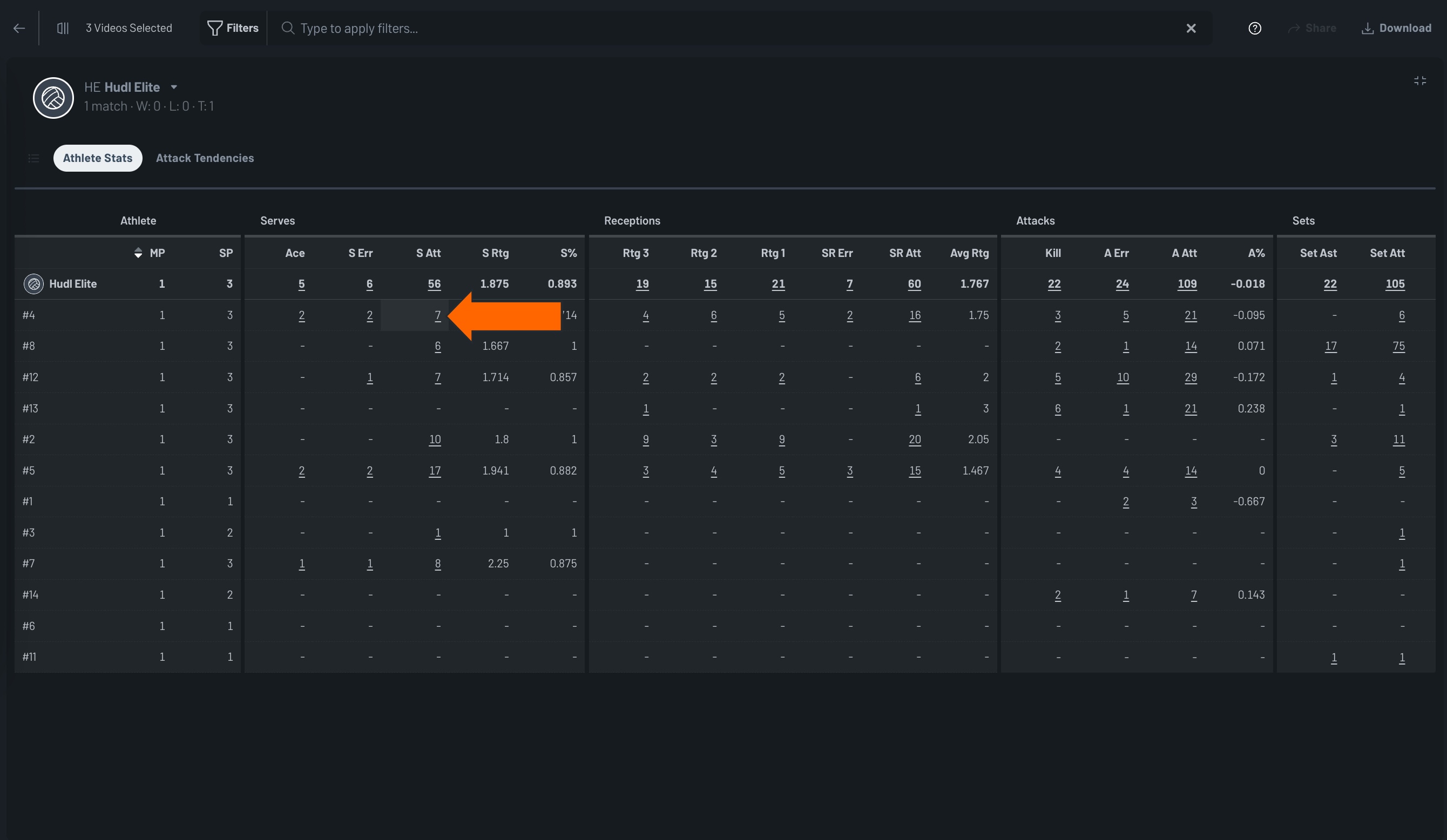Switch to the Attack Tendencies tab

point(205,159)
